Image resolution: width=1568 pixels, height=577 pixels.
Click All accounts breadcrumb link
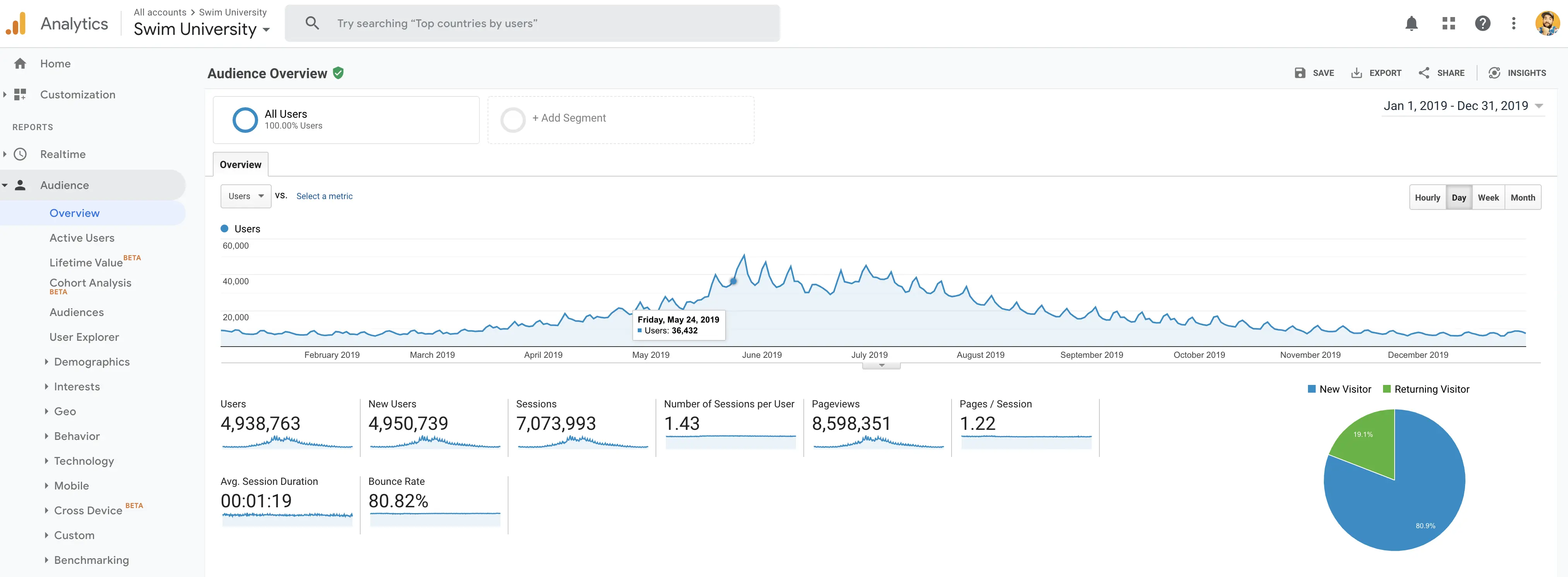160,12
